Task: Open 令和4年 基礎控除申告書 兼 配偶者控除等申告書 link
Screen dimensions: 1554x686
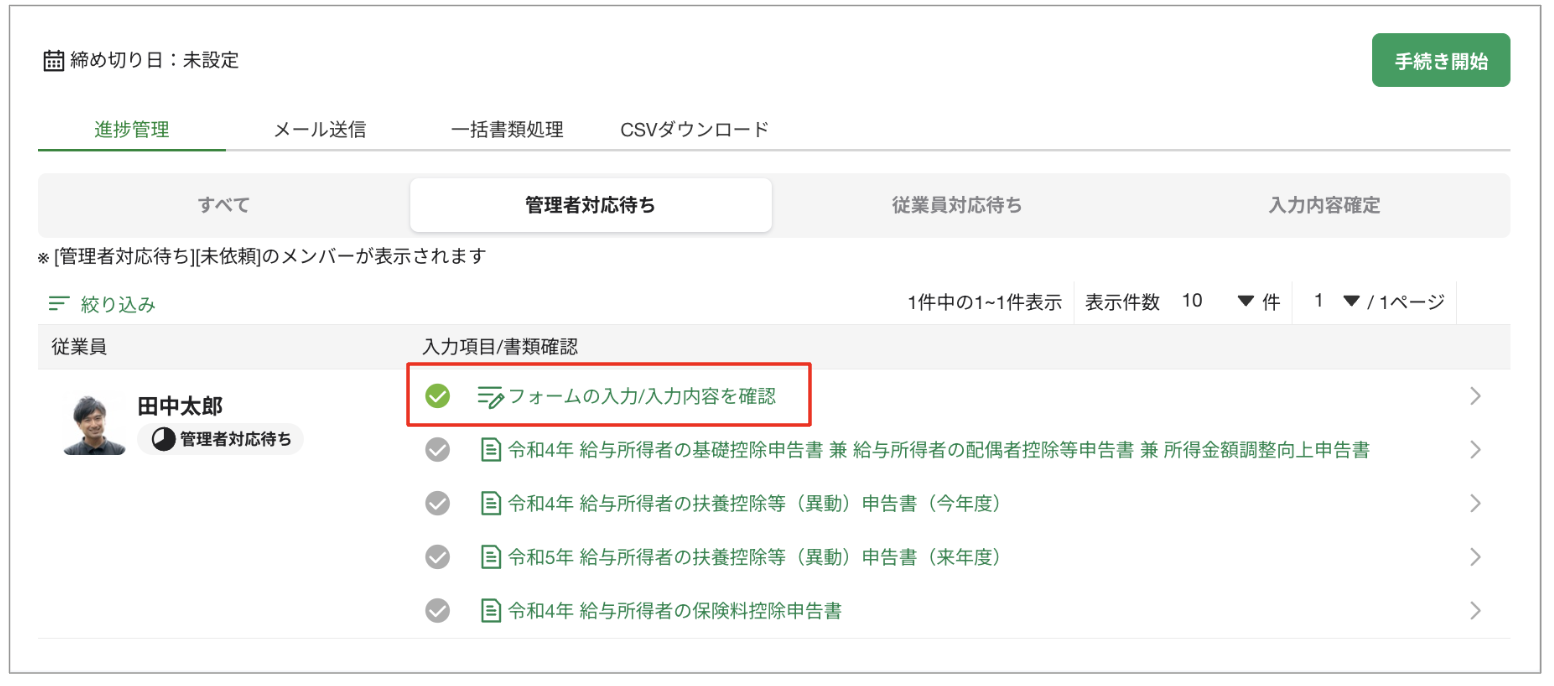Action: pos(939,450)
